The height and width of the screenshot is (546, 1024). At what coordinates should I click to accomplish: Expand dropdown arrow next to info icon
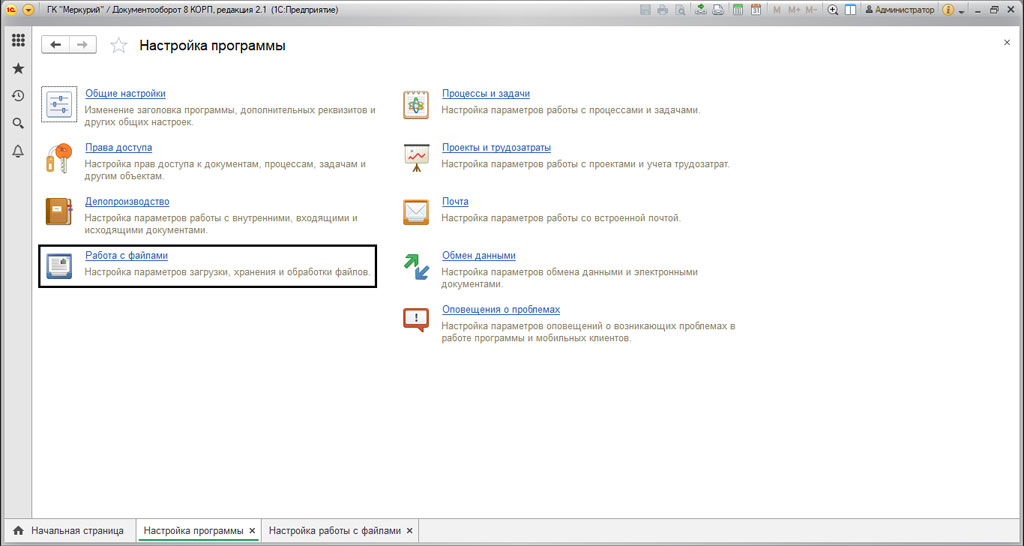pos(962,10)
